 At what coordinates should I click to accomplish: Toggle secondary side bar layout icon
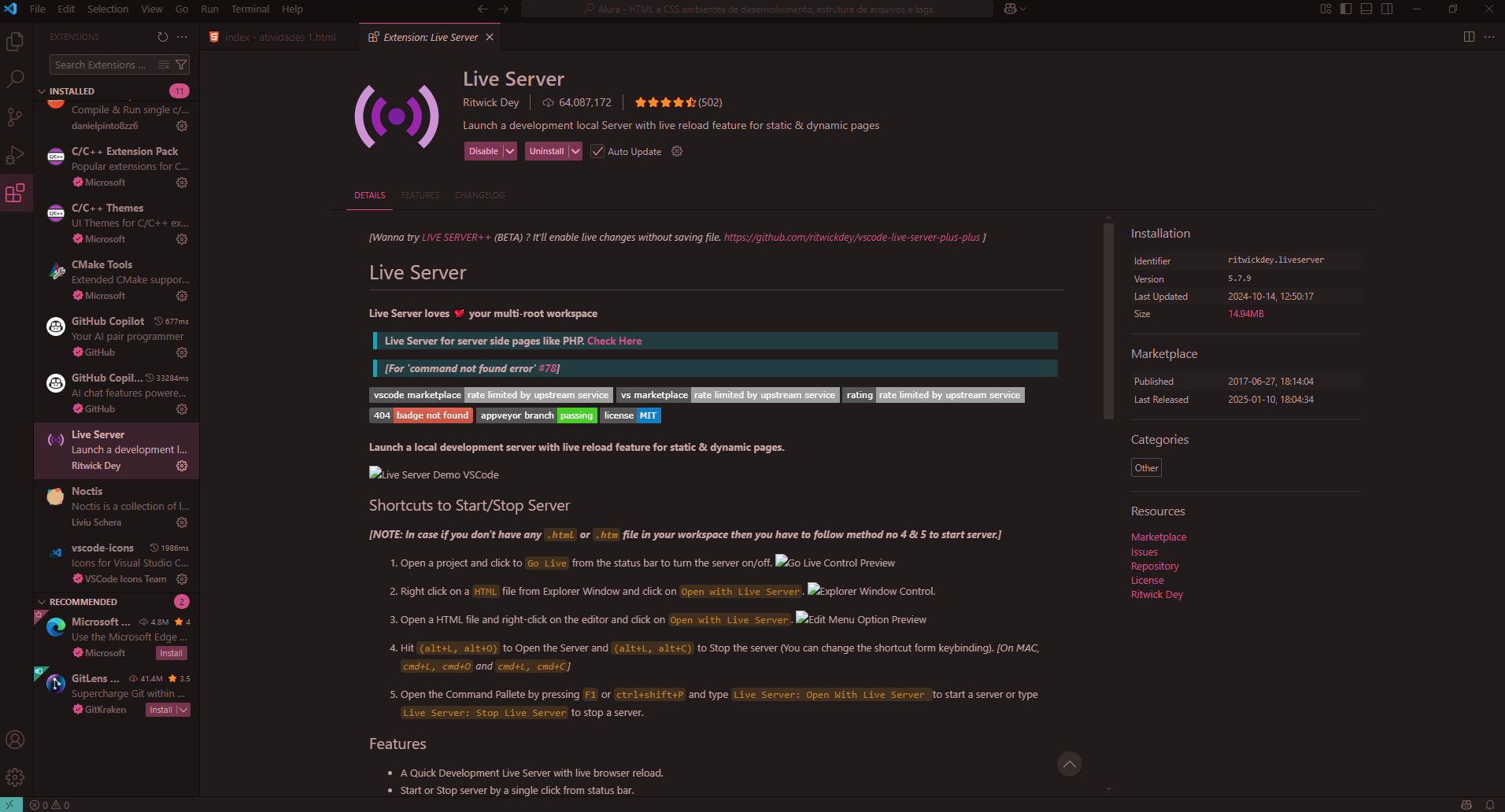(1387, 9)
